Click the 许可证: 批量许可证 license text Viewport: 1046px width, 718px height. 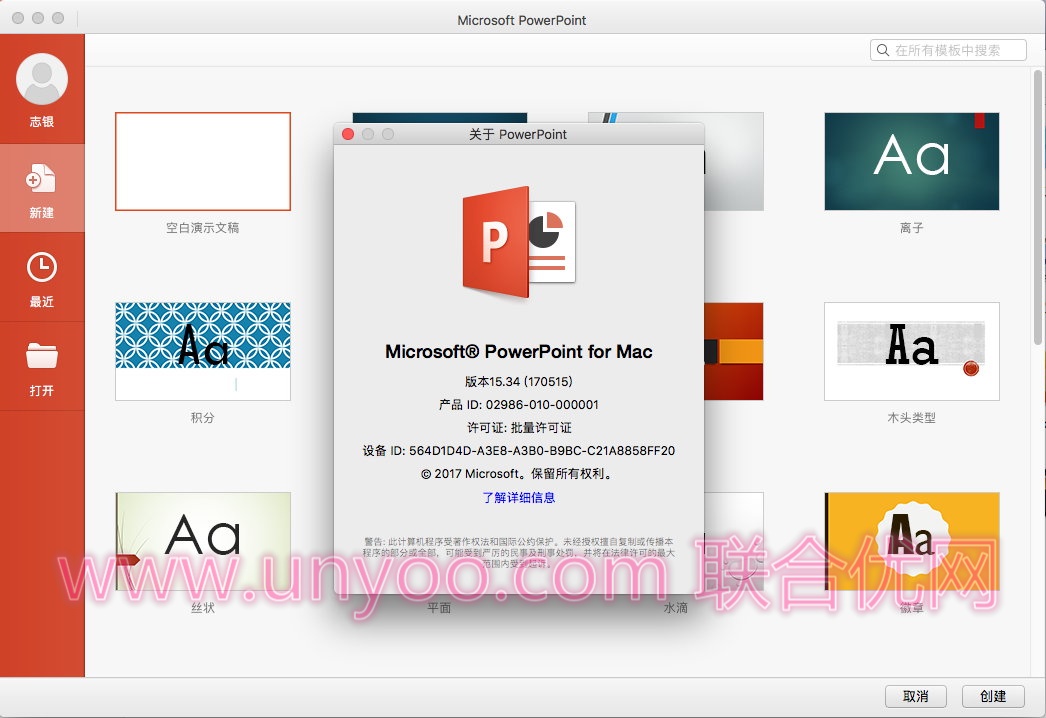point(518,428)
